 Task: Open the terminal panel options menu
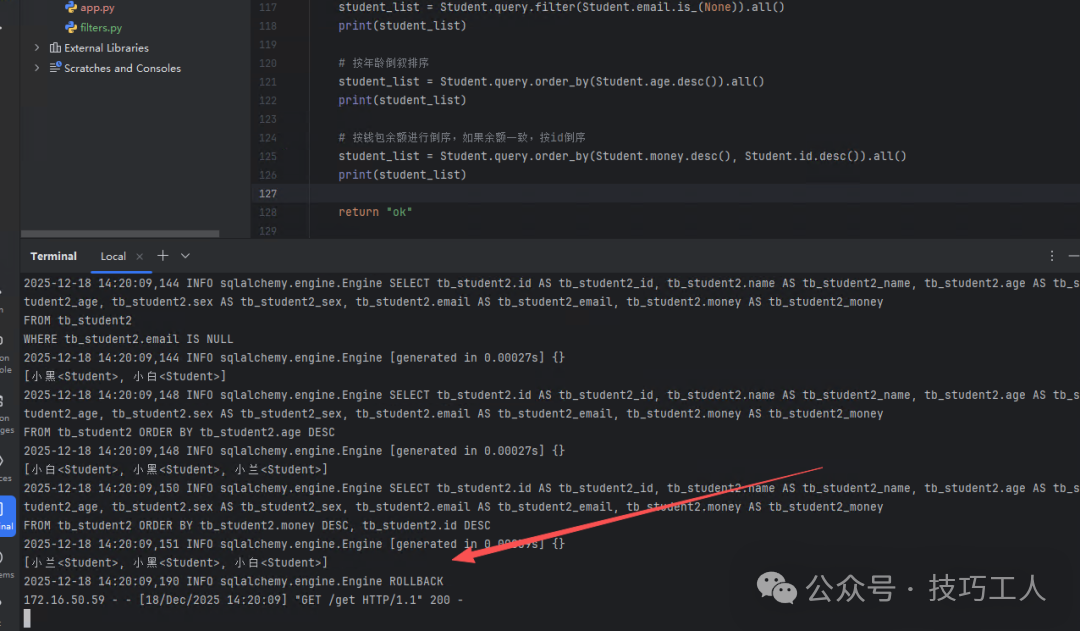pos(1052,256)
